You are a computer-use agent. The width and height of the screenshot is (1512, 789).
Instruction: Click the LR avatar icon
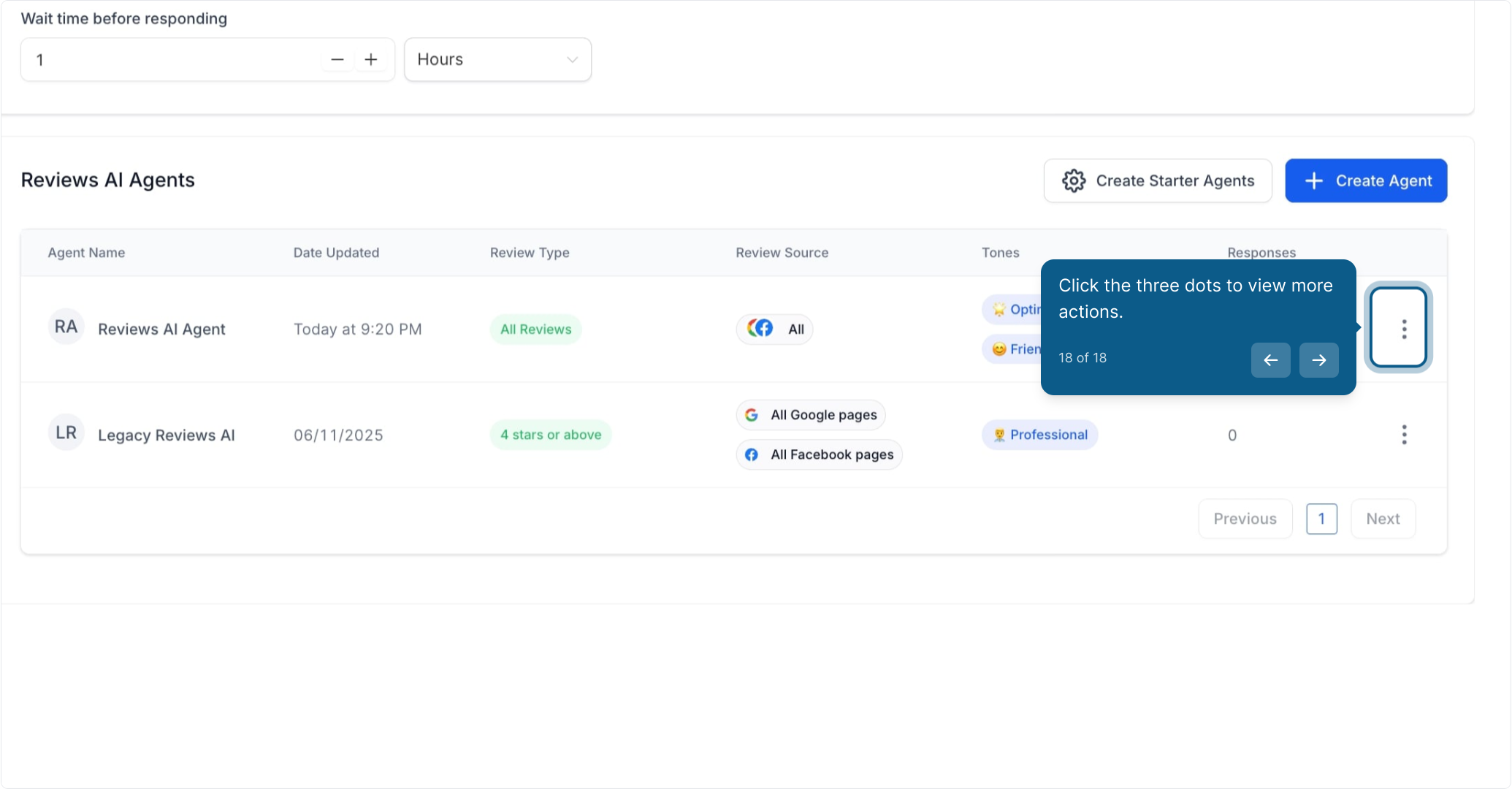pos(66,432)
